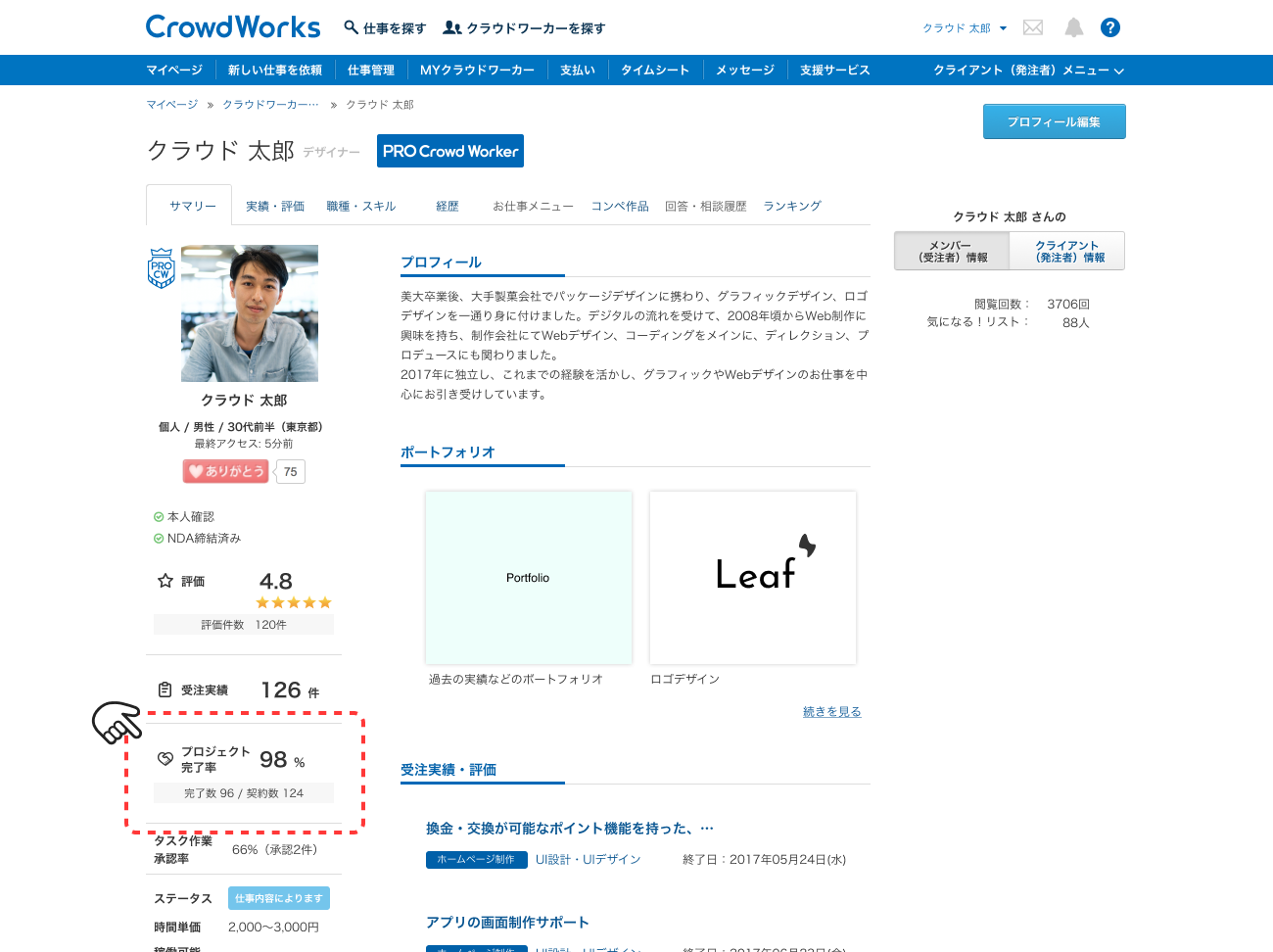Viewport: 1273px width, 952px height.
Task: Switch to クライアント(発注者)情報 toggle
Action: point(1067,251)
